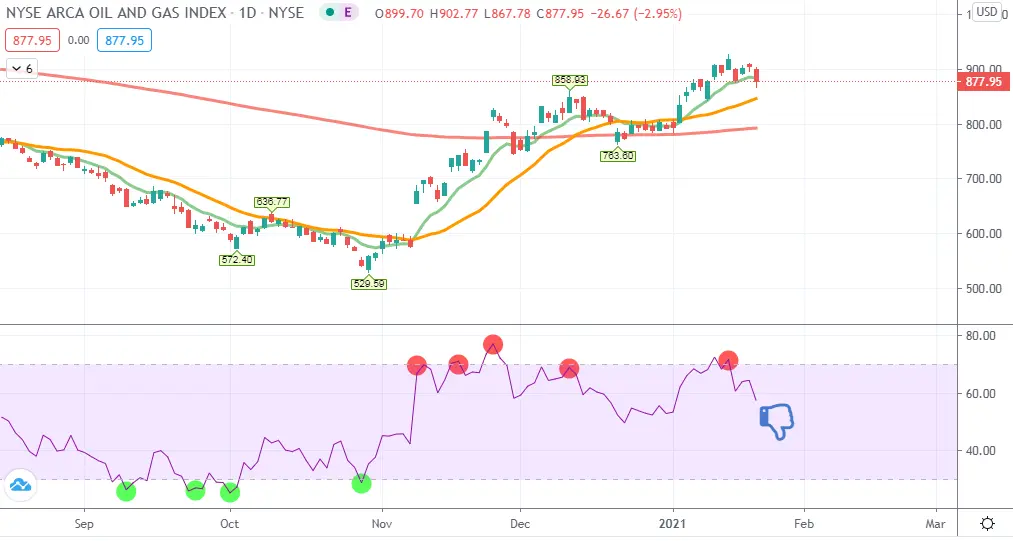This screenshot has height=541, width=1013.
Task: Click the Nov date label on time axis
Action: click(382, 524)
